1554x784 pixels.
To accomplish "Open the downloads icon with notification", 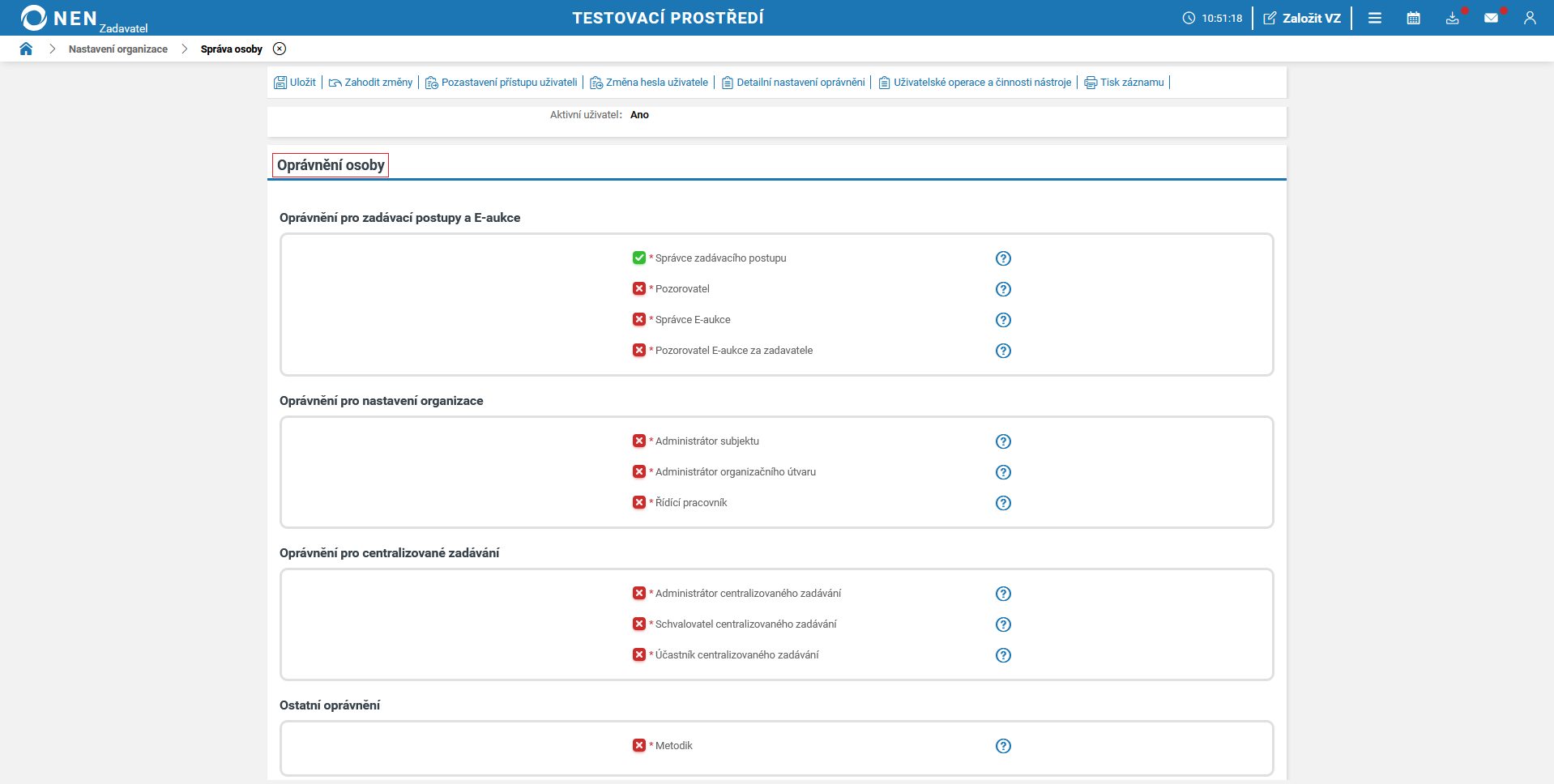I will click(1452, 18).
